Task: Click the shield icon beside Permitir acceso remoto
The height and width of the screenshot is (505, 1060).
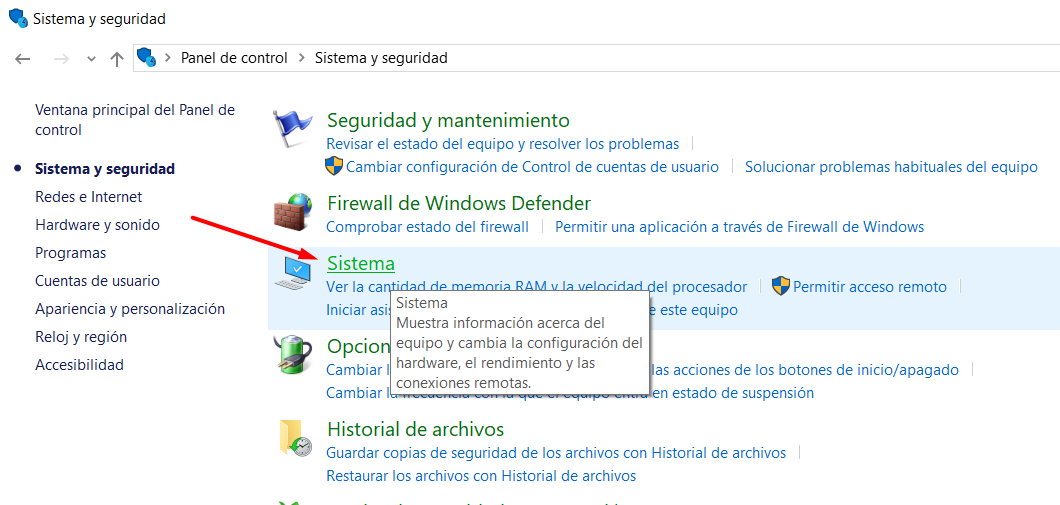Action: [x=781, y=287]
